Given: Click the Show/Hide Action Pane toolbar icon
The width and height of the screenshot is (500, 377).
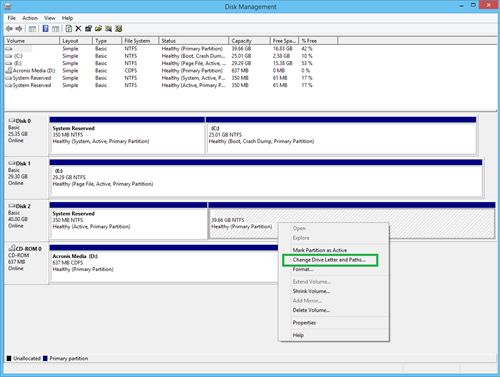Looking at the screenshot, I should click(x=56, y=29).
